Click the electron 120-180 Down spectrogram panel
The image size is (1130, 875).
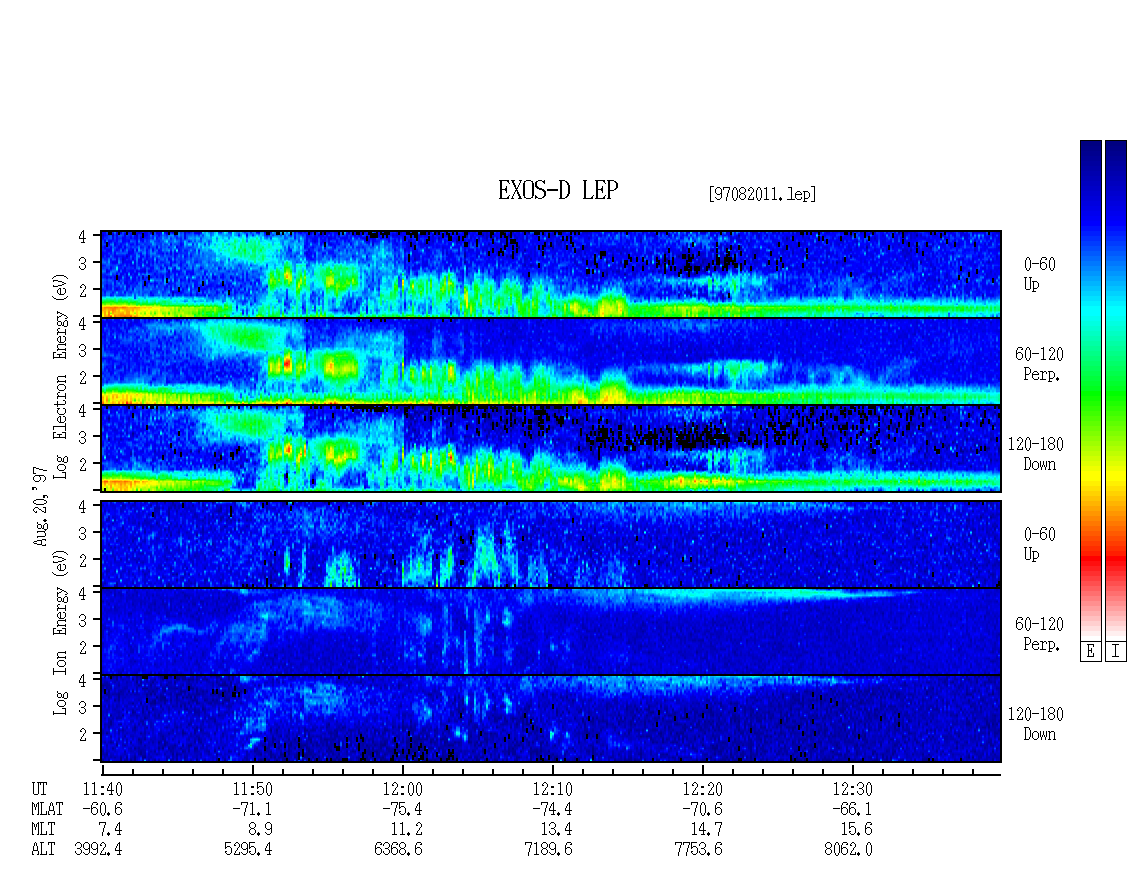[551, 448]
